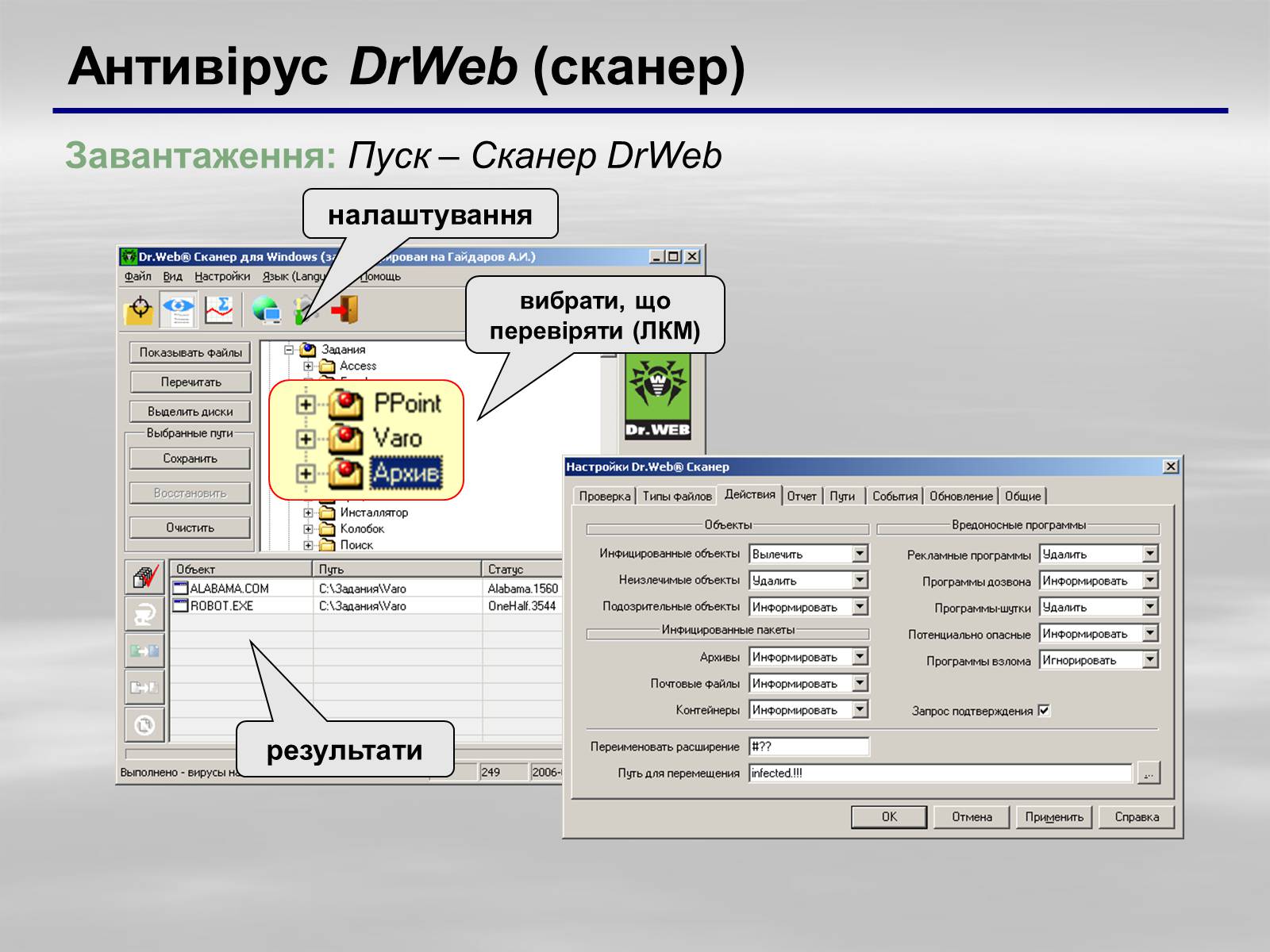The image size is (1270, 952).
Task: Click the move files icon with green arrow
Action: tap(145, 651)
